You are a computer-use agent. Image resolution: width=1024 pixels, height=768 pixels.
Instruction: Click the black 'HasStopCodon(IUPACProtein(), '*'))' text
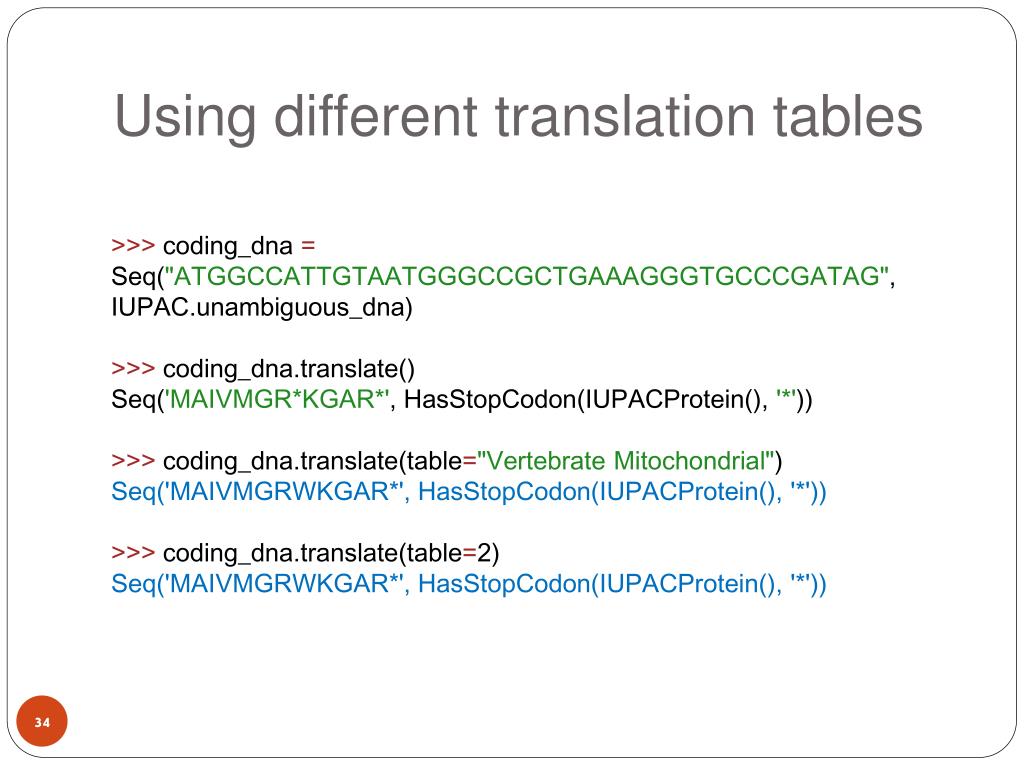point(608,400)
